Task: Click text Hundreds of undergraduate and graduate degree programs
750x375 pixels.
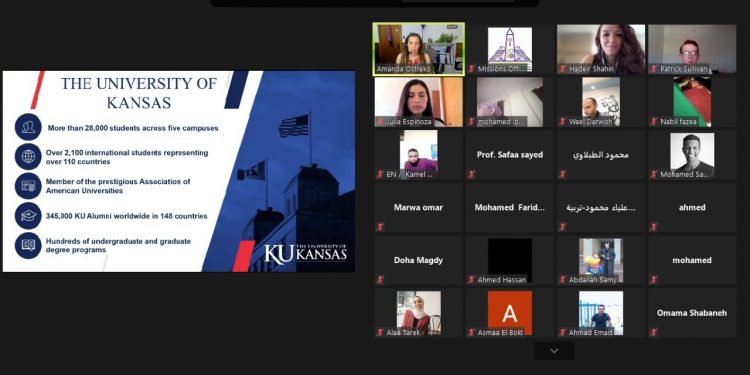Action: pos(118,245)
